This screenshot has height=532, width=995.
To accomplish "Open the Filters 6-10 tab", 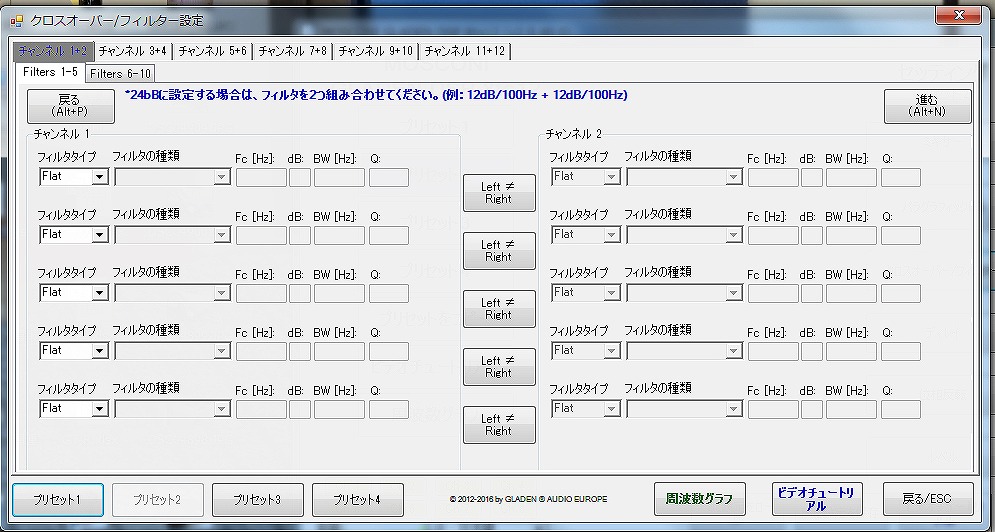I will pos(120,73).
